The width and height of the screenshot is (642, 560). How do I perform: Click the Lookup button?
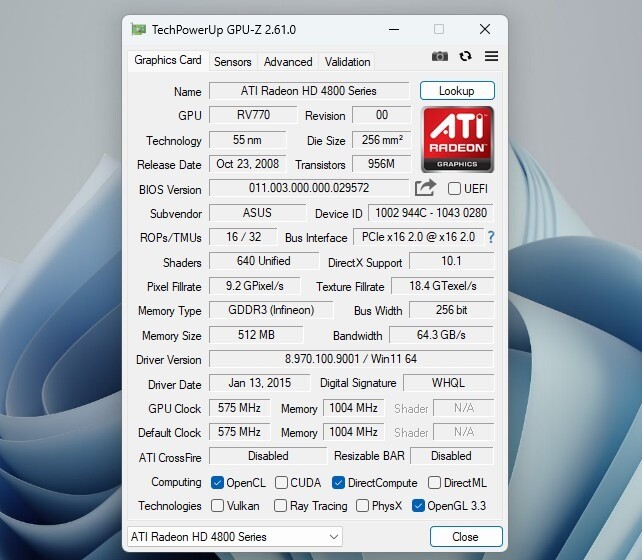coord(457,90)
